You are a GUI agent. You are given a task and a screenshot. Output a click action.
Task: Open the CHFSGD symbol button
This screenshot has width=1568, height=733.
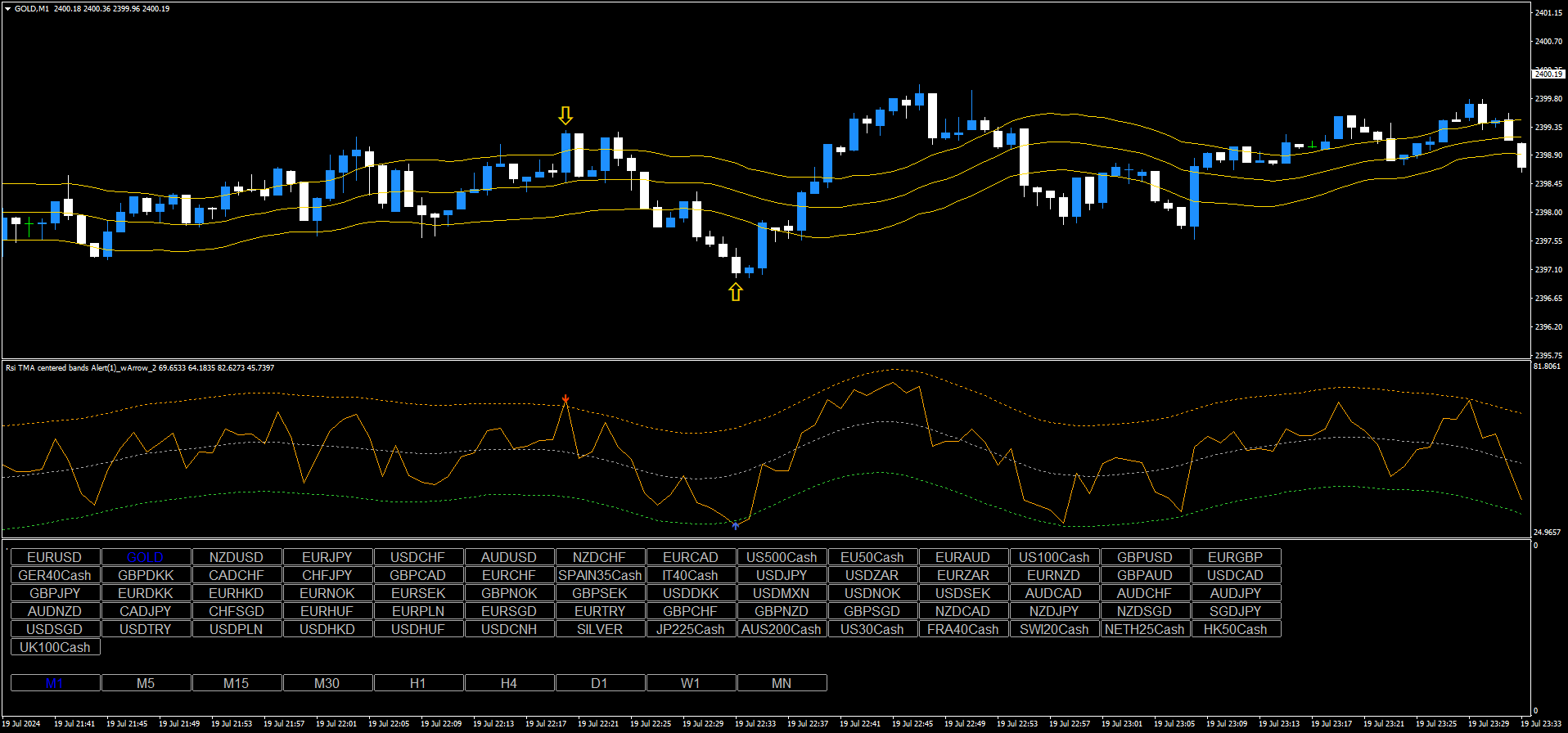(x=237, y=611)
